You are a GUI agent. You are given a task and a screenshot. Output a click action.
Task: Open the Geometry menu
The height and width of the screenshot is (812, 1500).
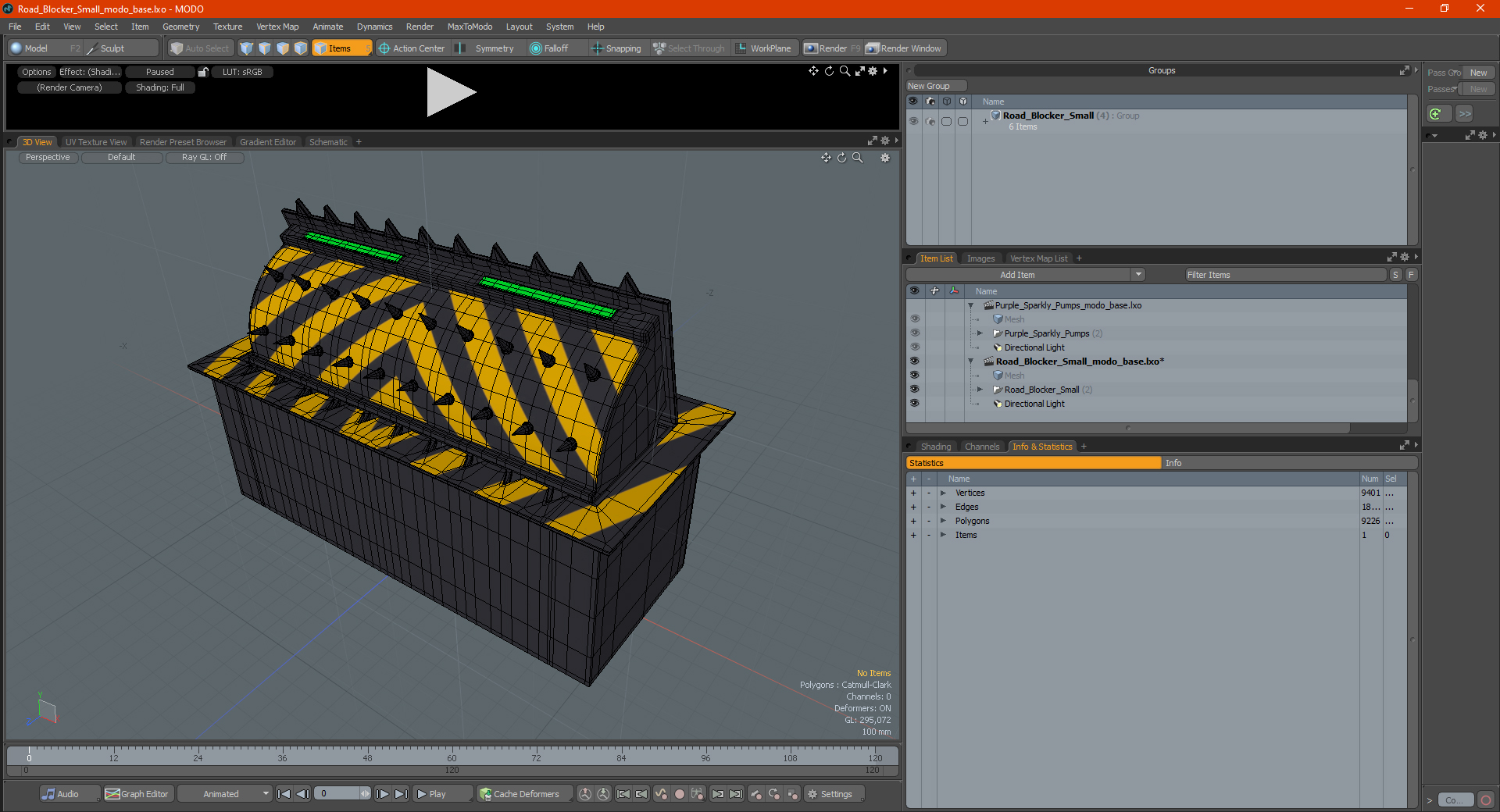(x=180, y=27)
